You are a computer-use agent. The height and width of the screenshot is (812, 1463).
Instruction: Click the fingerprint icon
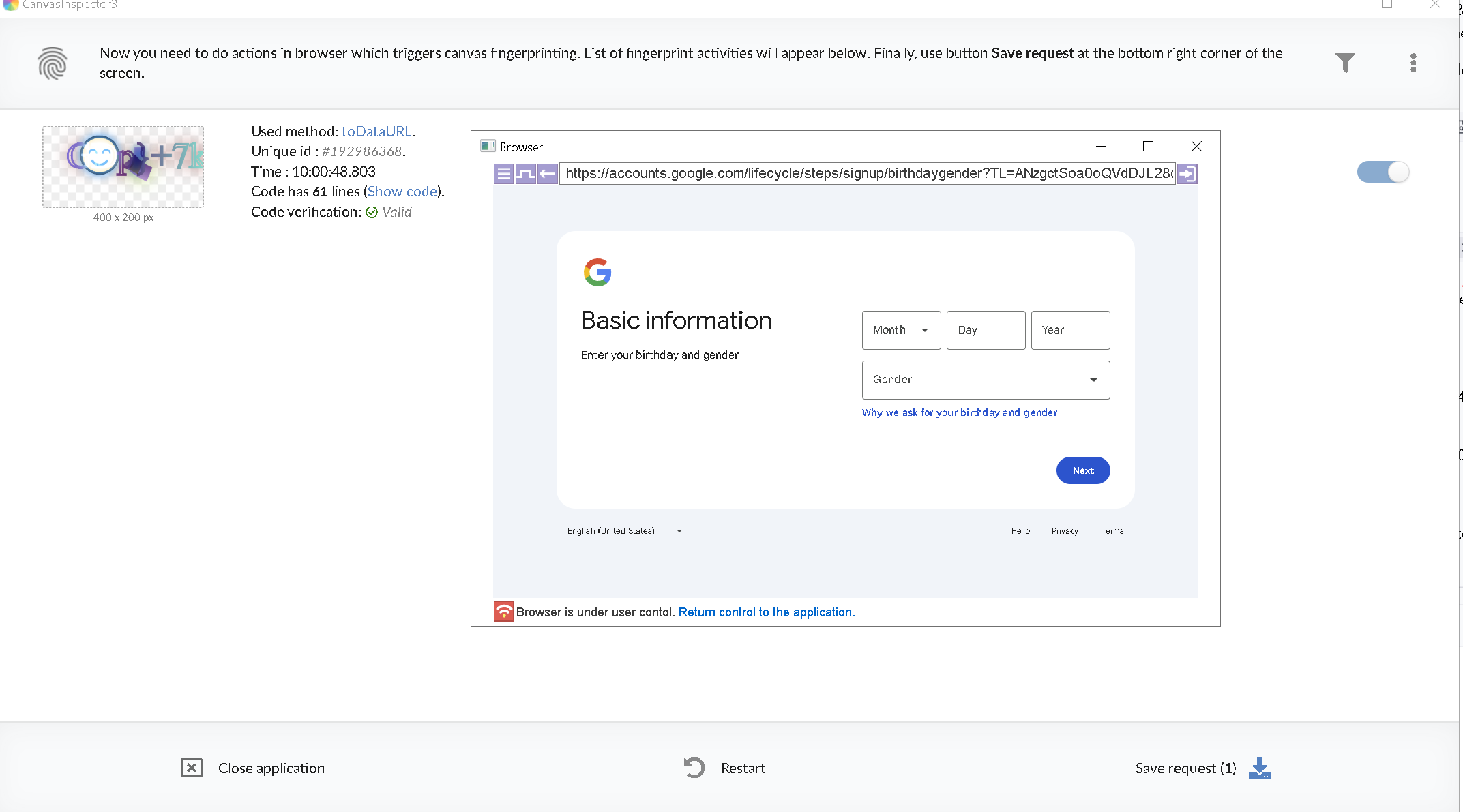click(53, 63)
